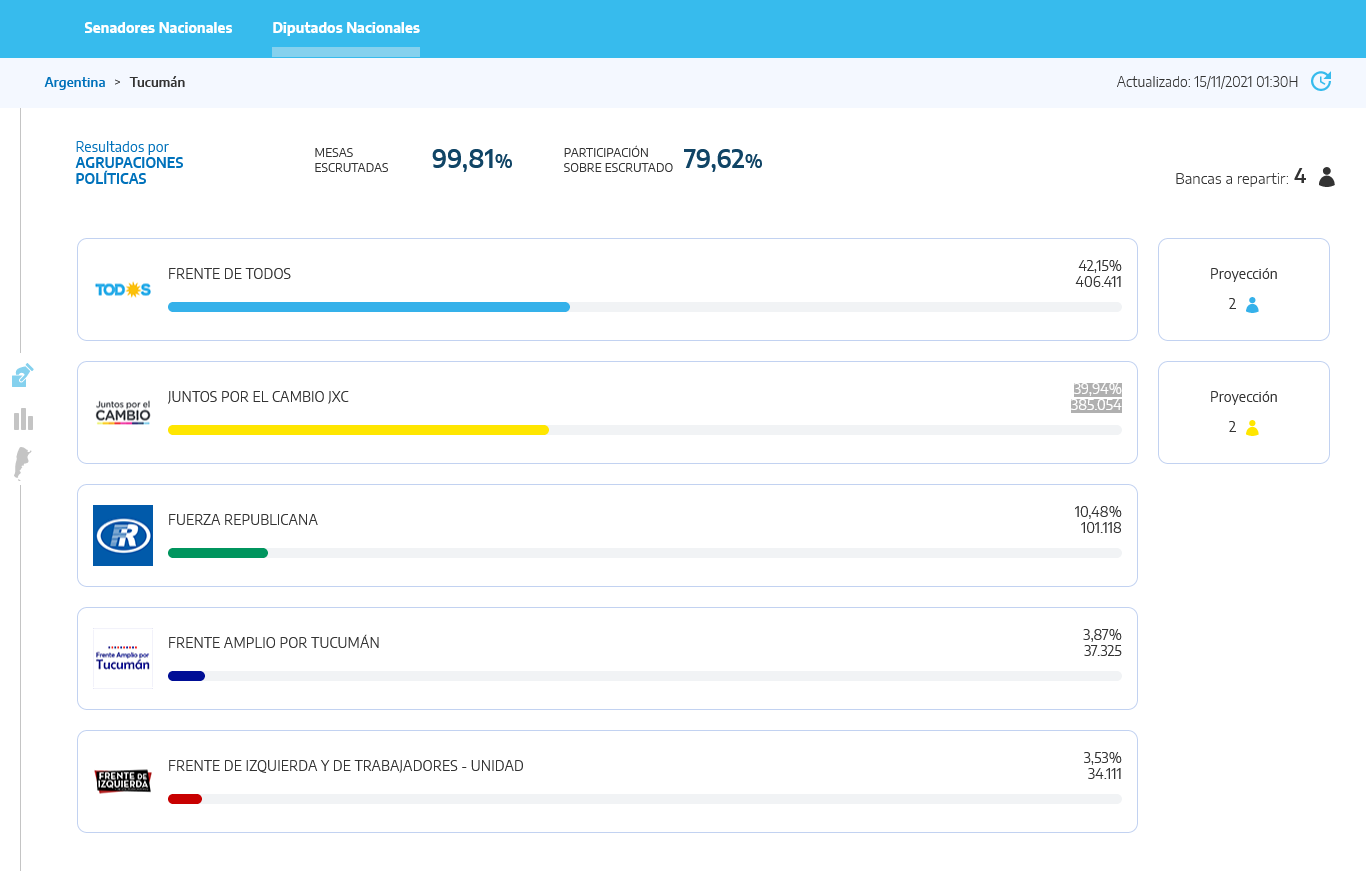
Task: Click the Resultados por Agrupaciones Políticas heading
Action: click(x=130, y=163)
